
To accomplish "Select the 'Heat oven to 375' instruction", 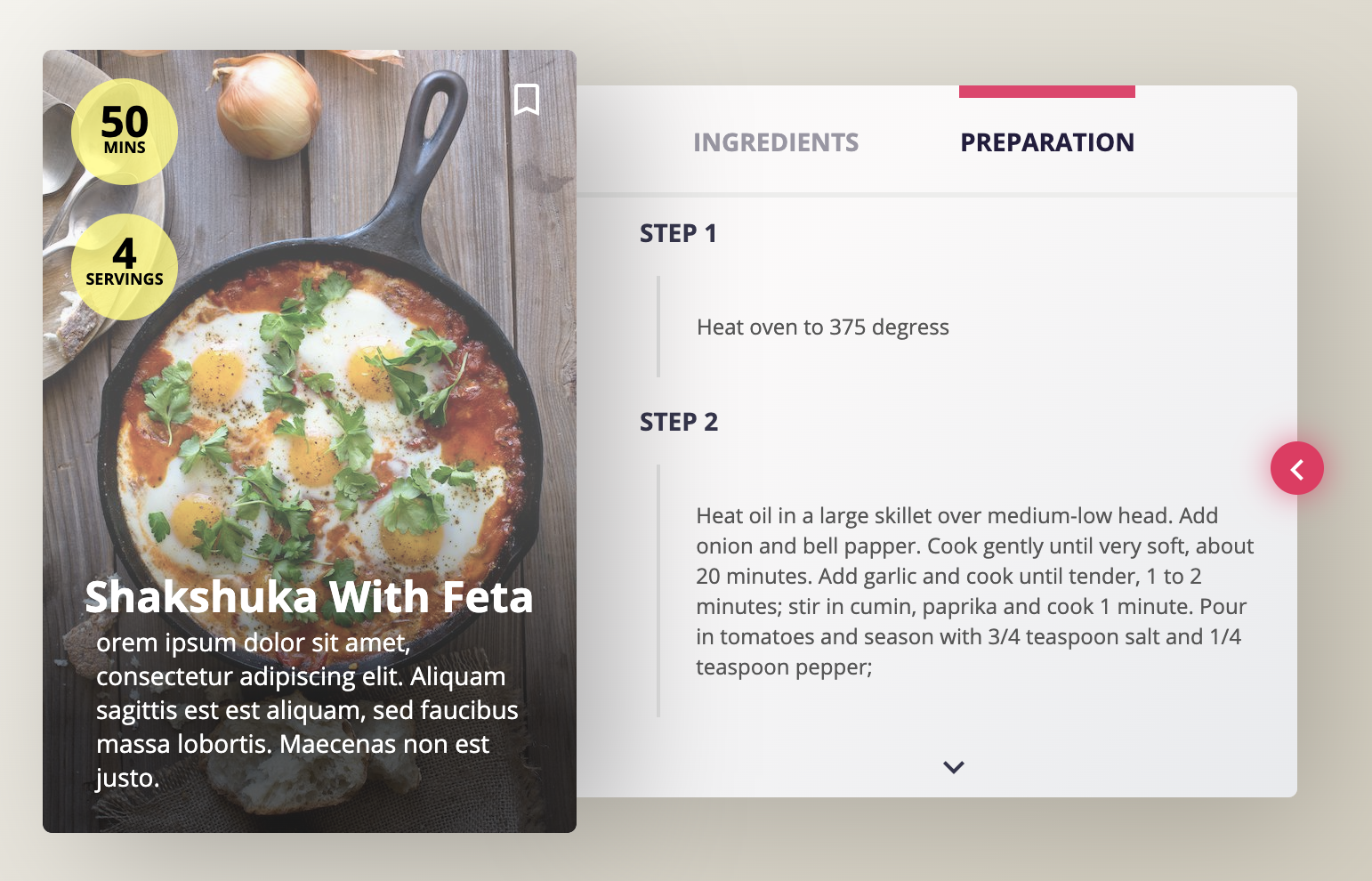I will click(x=823, y=327).
